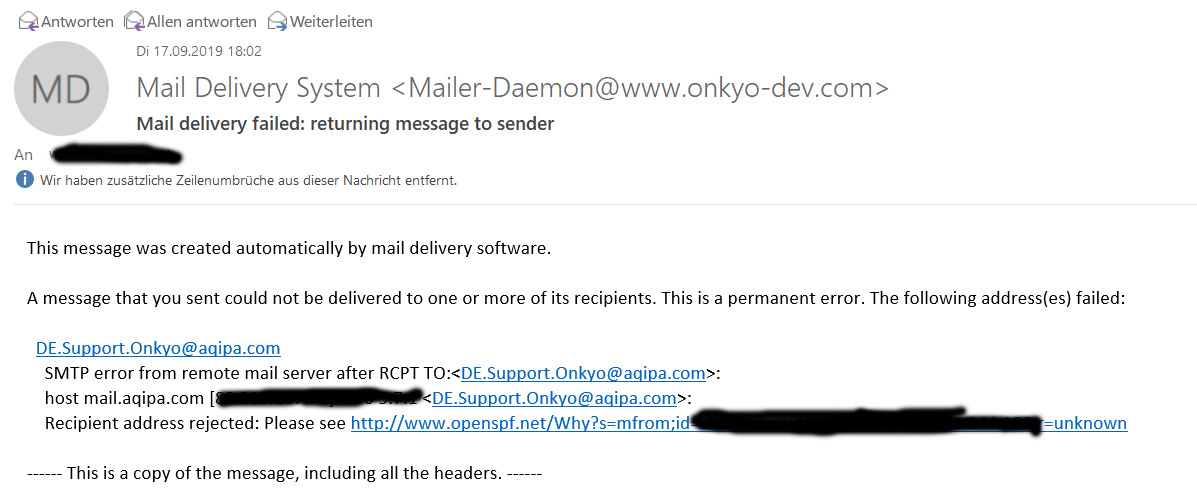Click email link on host mail.aqipa.com line
Screen dimensions: 1197x492
pos(554,398)
